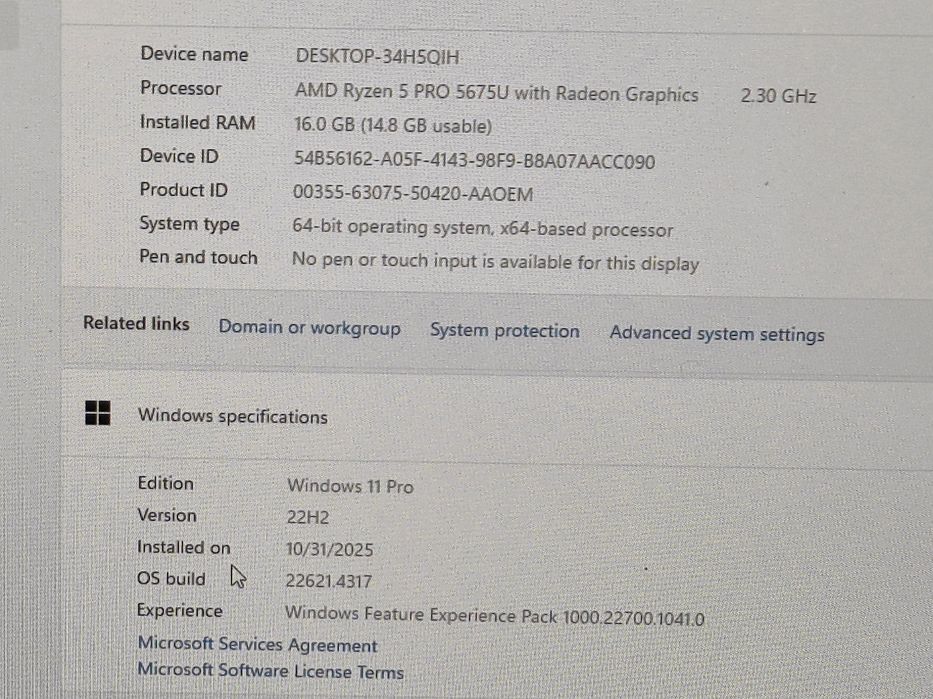Click the 16.0 GB installed RAM value
The height and width of the screenshot is (699, 933).
[x=393, y=126]
